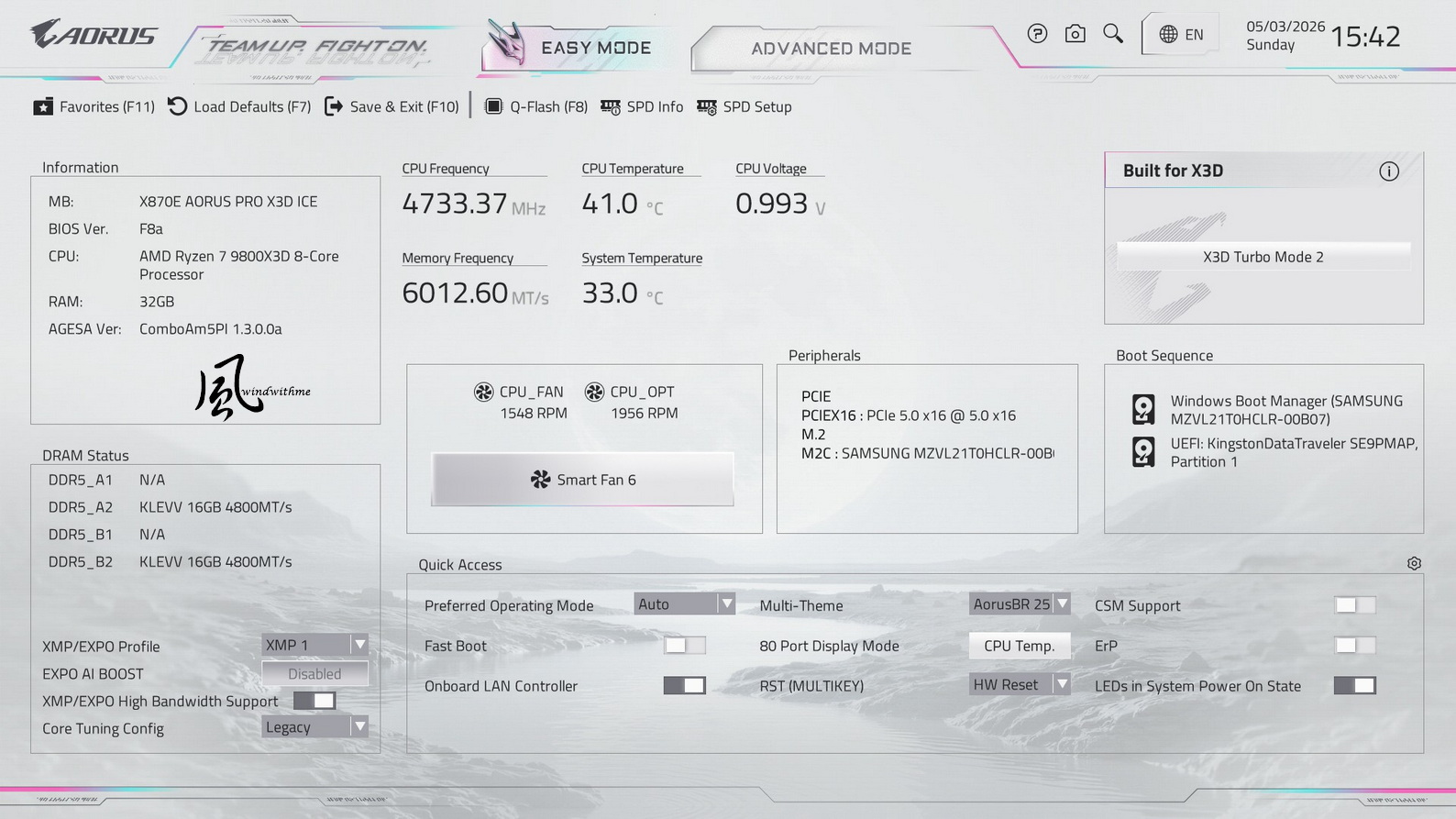Click the CPU_OPT fan icon
Viewport: 1456px width, 819px height.
(x=594, y=392)
